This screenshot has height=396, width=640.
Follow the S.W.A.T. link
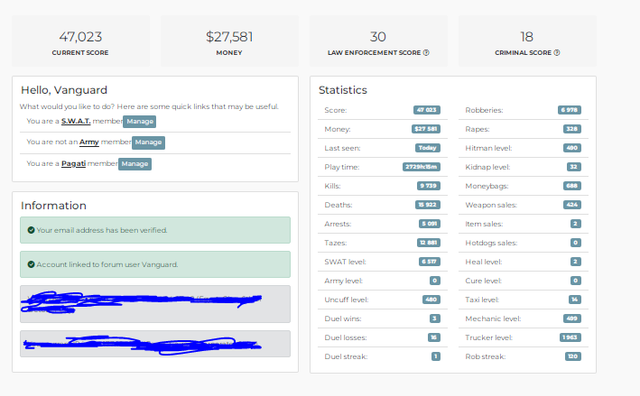76,121
